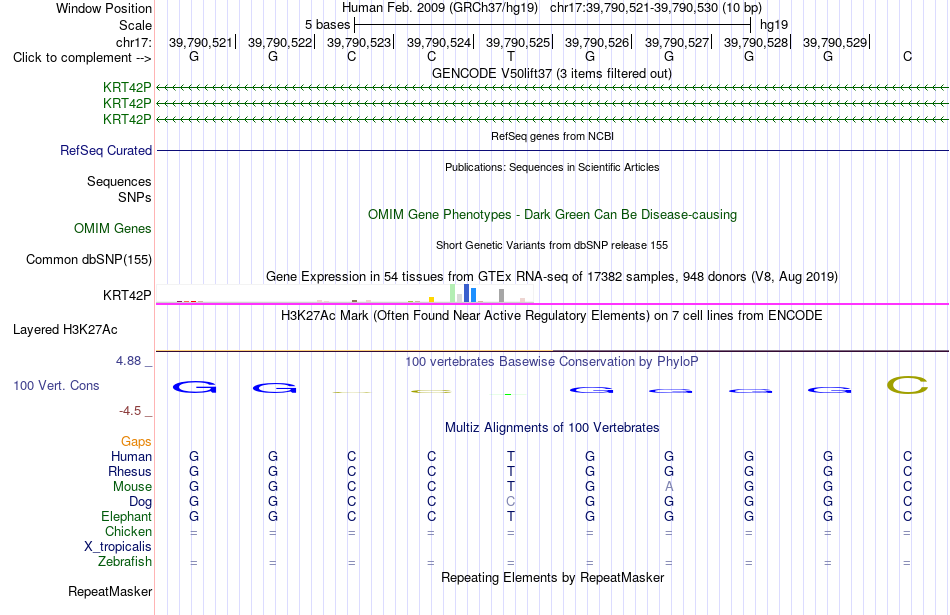The height and width of the screenshot is (615, 950).
Task: Click the KRT42P label of the GTEx expression track
Action: 127,295
